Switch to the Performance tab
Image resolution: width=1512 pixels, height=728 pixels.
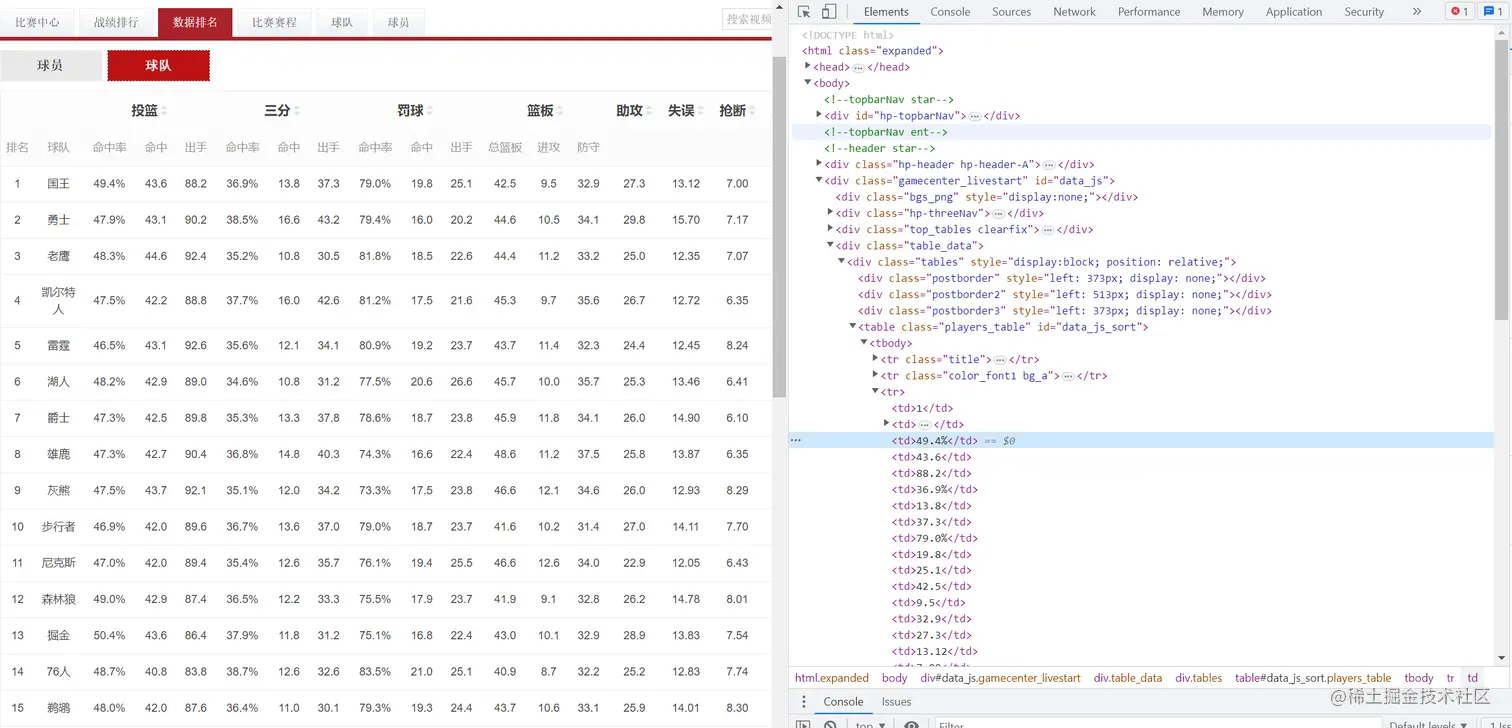[1149, 12]
